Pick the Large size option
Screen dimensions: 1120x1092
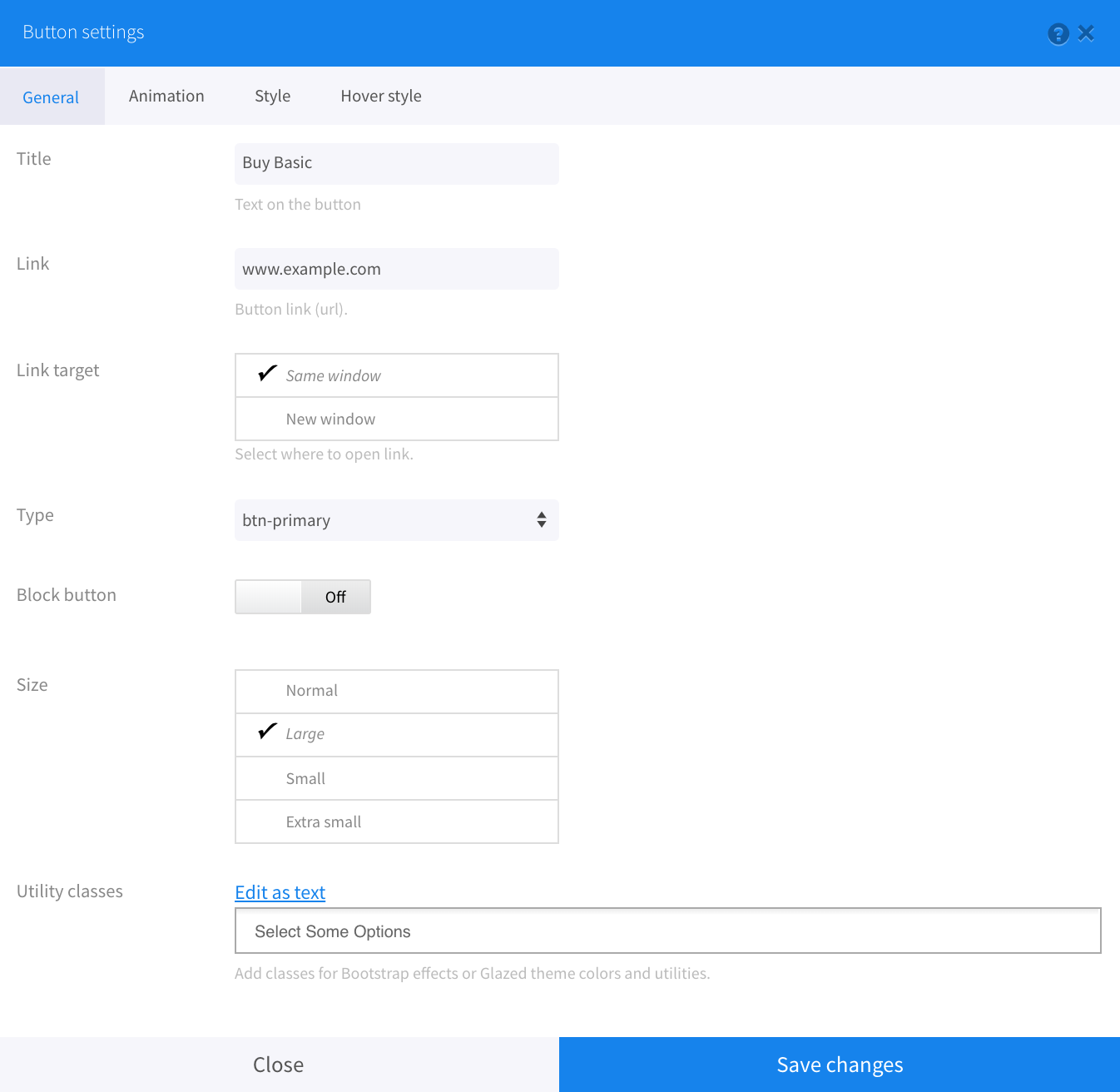pos(396,734)
